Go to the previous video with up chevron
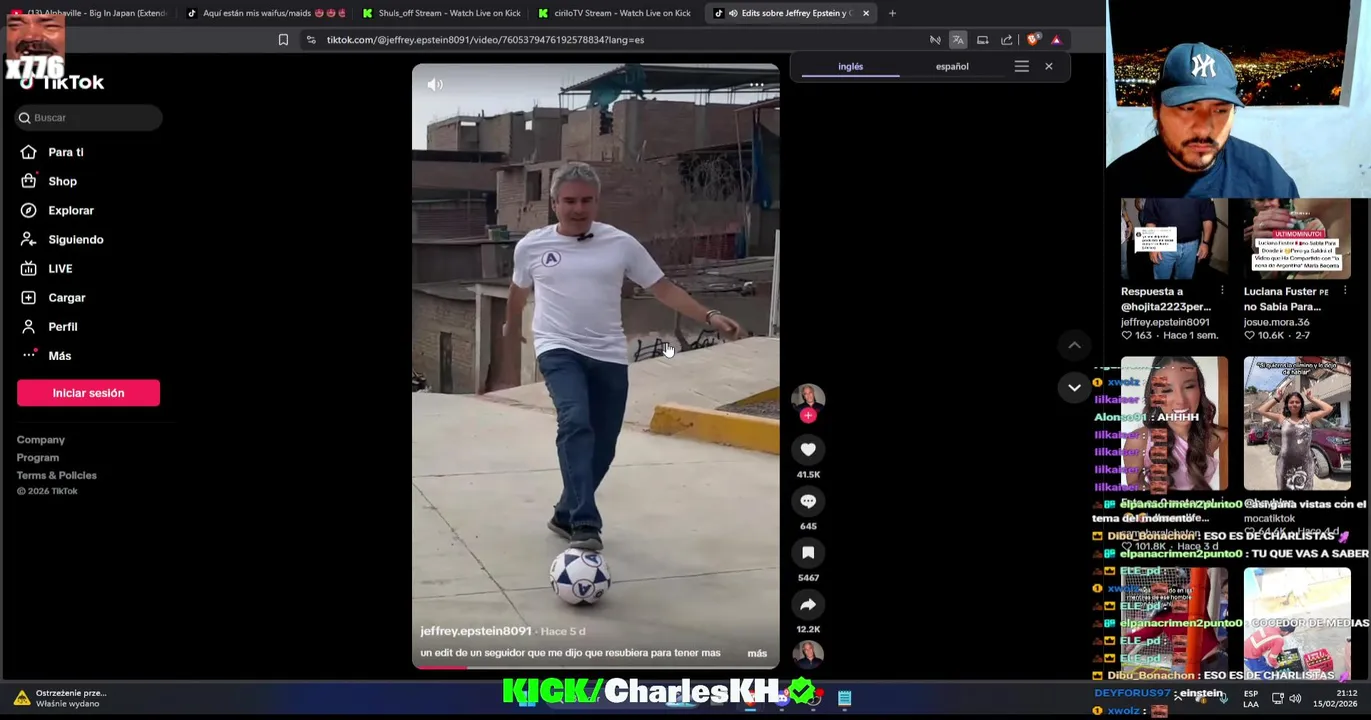The width and height of the screenshot is (1371, 720). (1074, 345)
